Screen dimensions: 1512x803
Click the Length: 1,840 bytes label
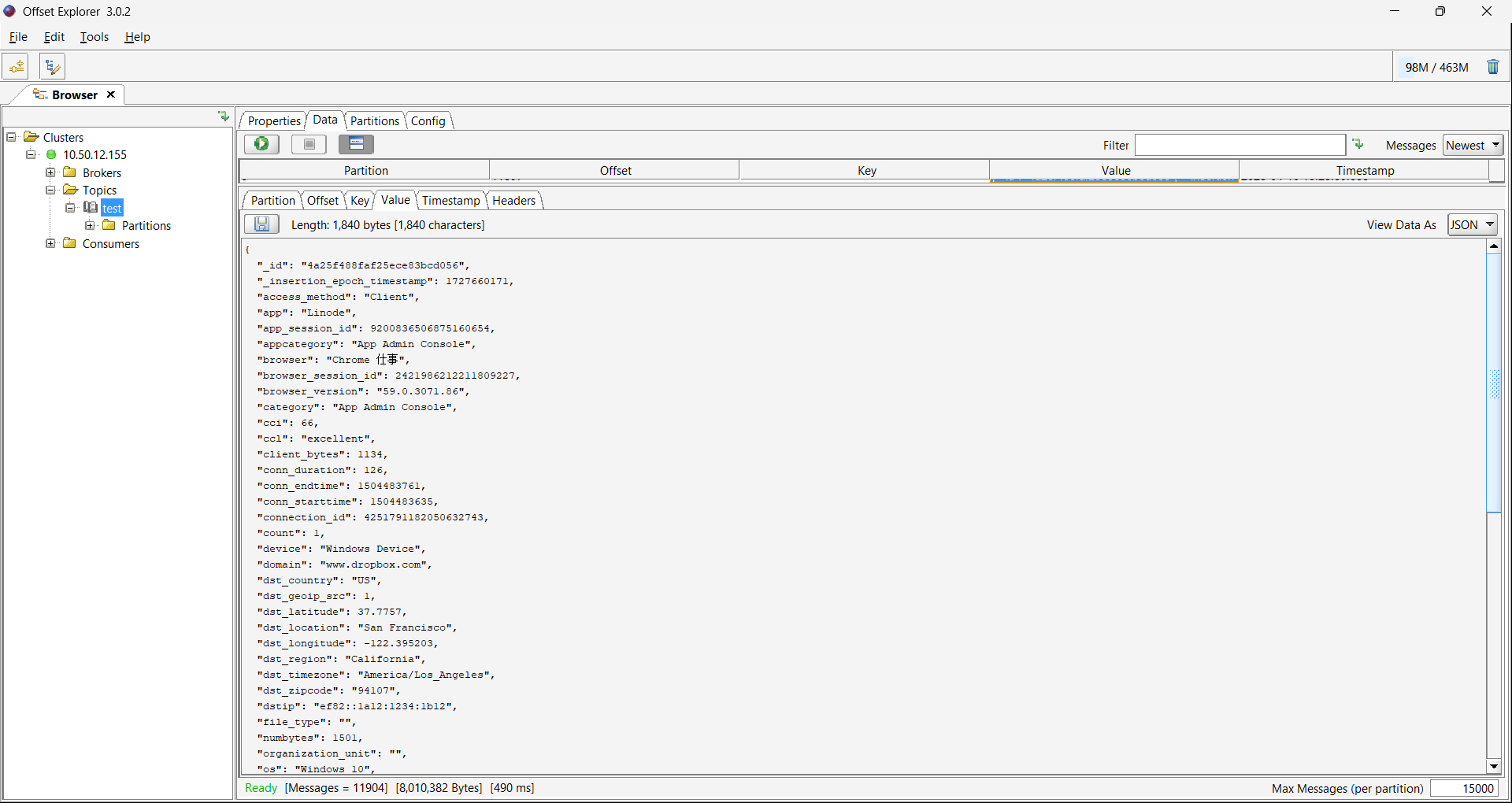(387, 224)
